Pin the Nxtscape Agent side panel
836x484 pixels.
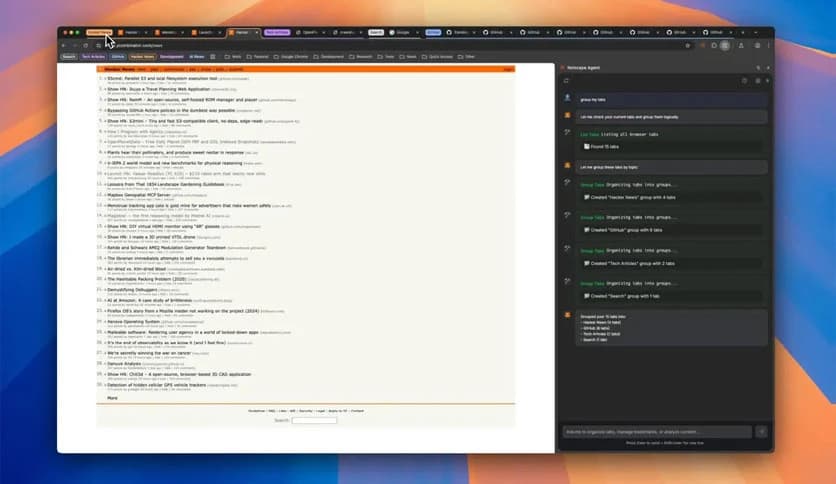(x=758, y=68)
